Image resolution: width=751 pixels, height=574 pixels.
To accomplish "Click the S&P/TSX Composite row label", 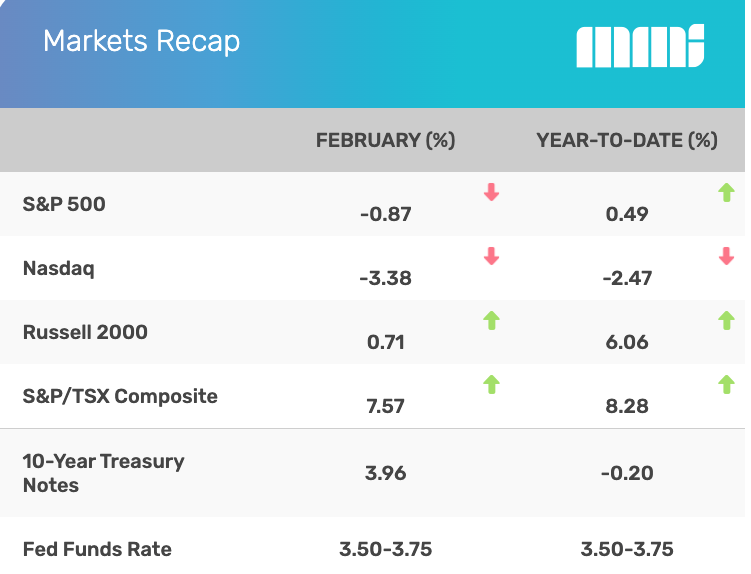I will 120,396.
